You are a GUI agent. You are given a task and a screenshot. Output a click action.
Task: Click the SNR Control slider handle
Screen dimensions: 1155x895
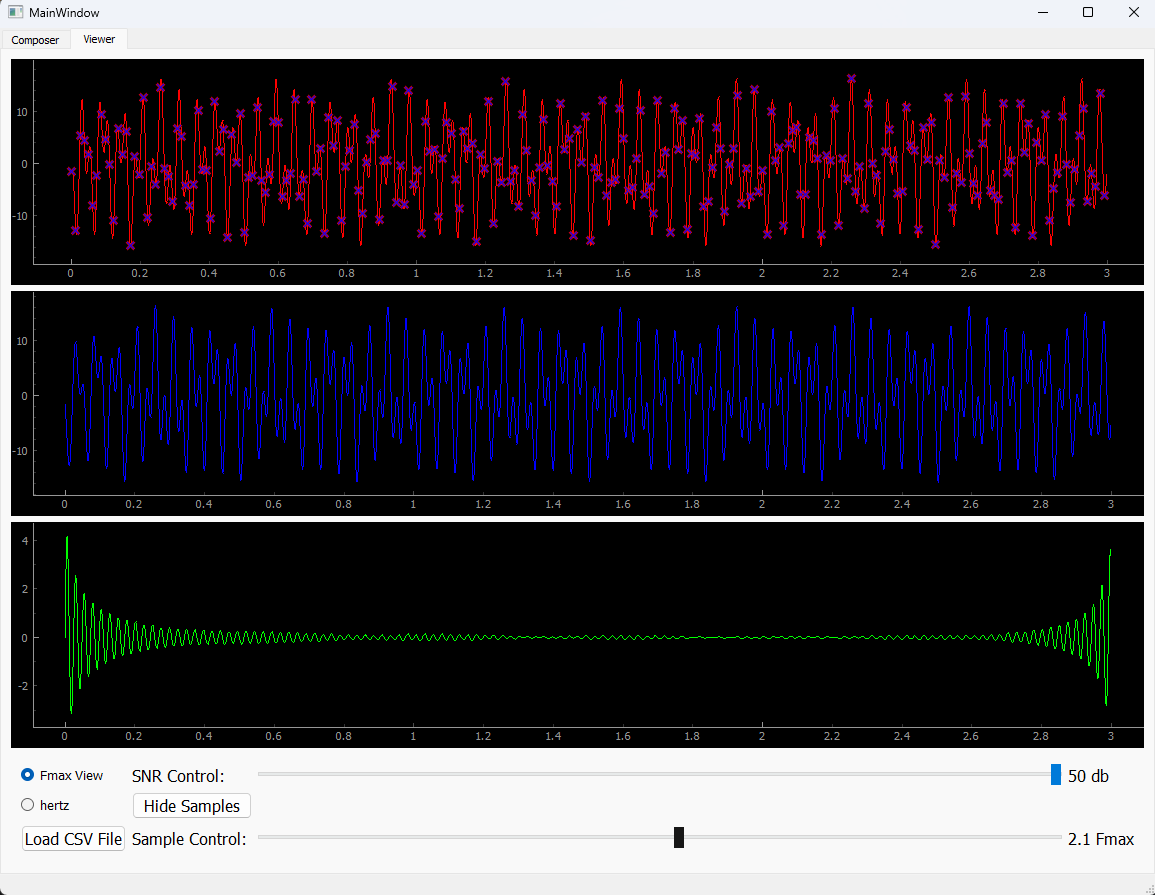click(x=1056, y=775)
